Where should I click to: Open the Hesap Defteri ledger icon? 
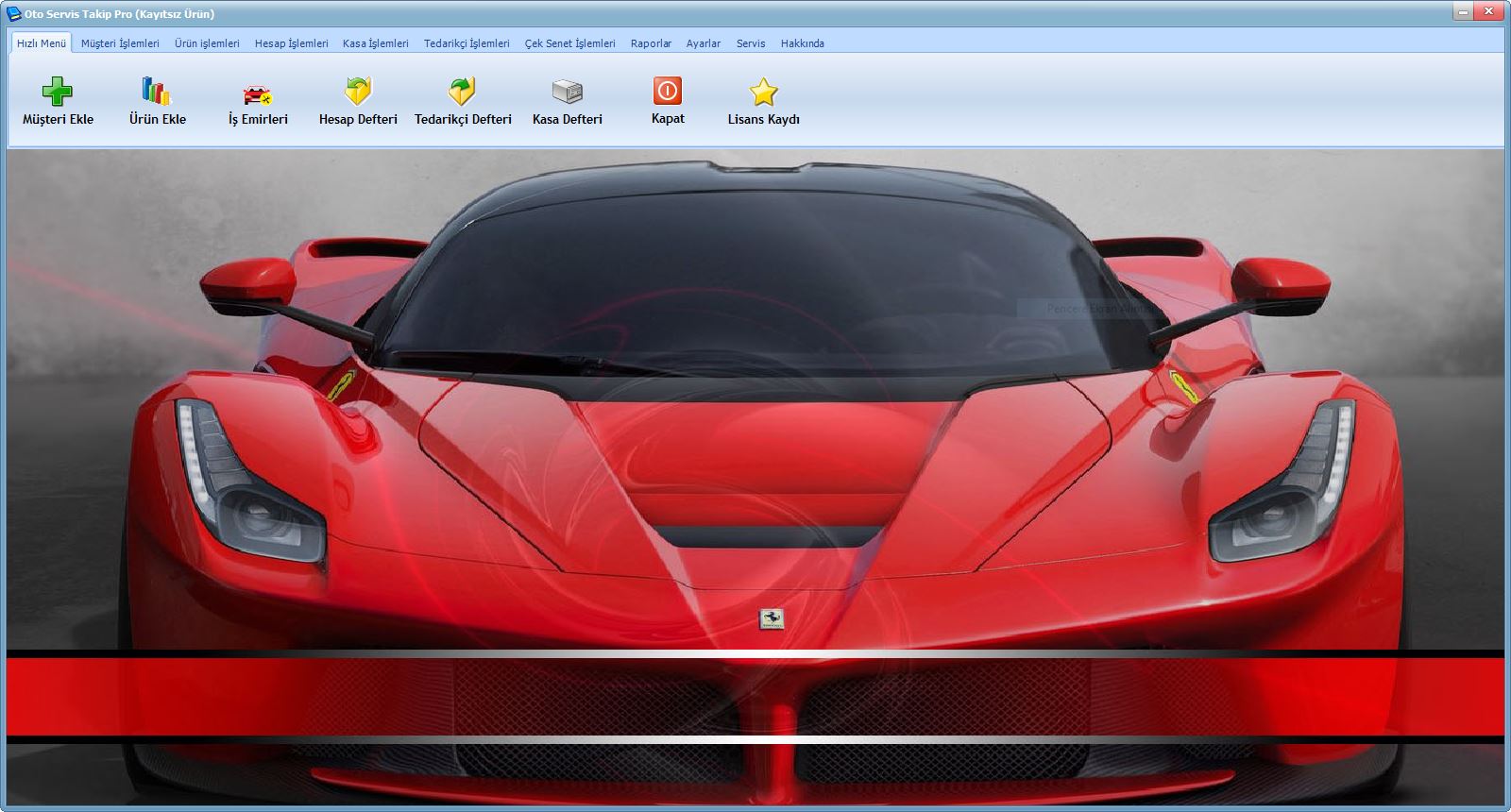[358, 92]
